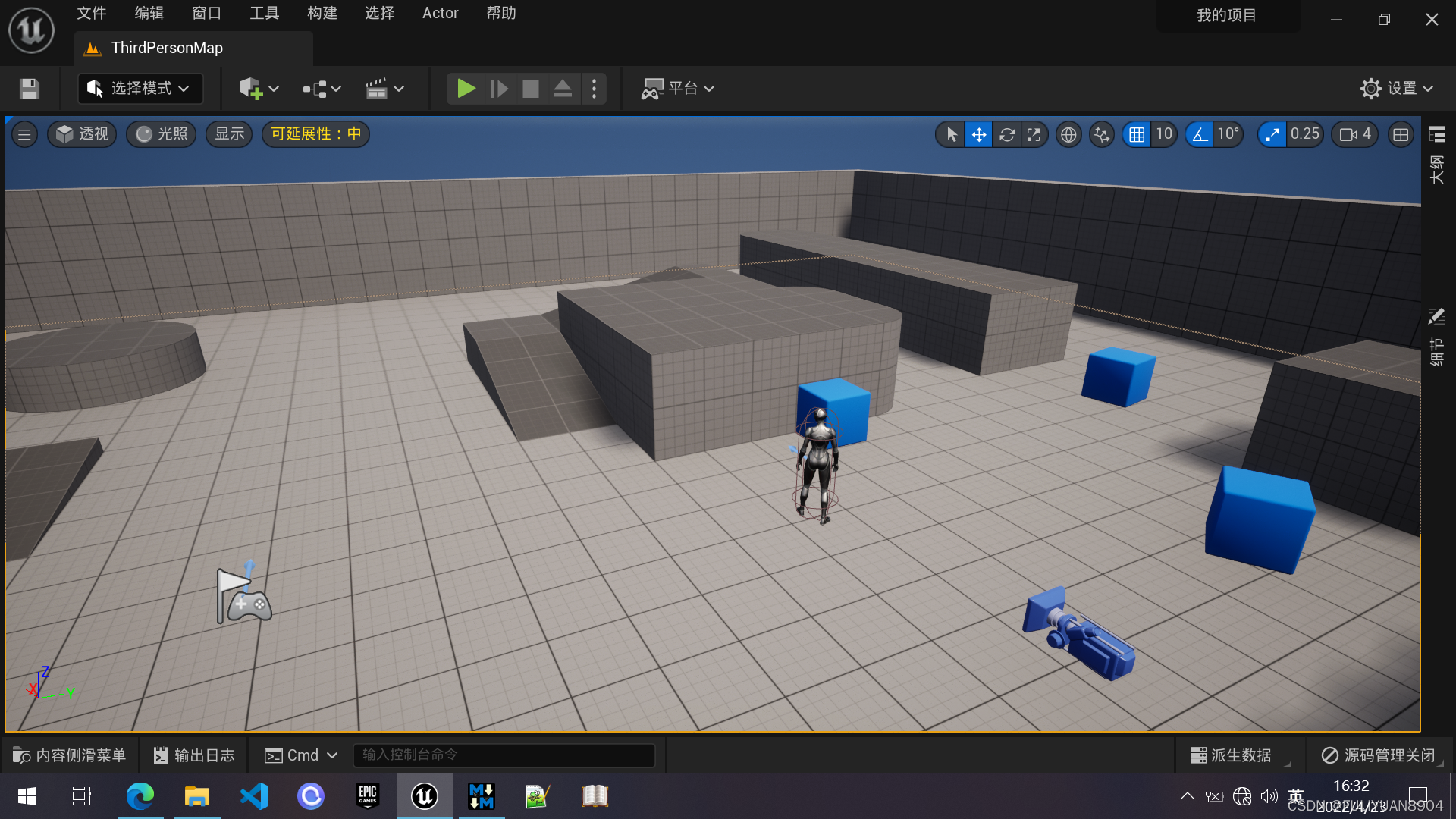Click the 输出日志 output log button
Viewport: 1456px width, 819px height.
point(194,755)
